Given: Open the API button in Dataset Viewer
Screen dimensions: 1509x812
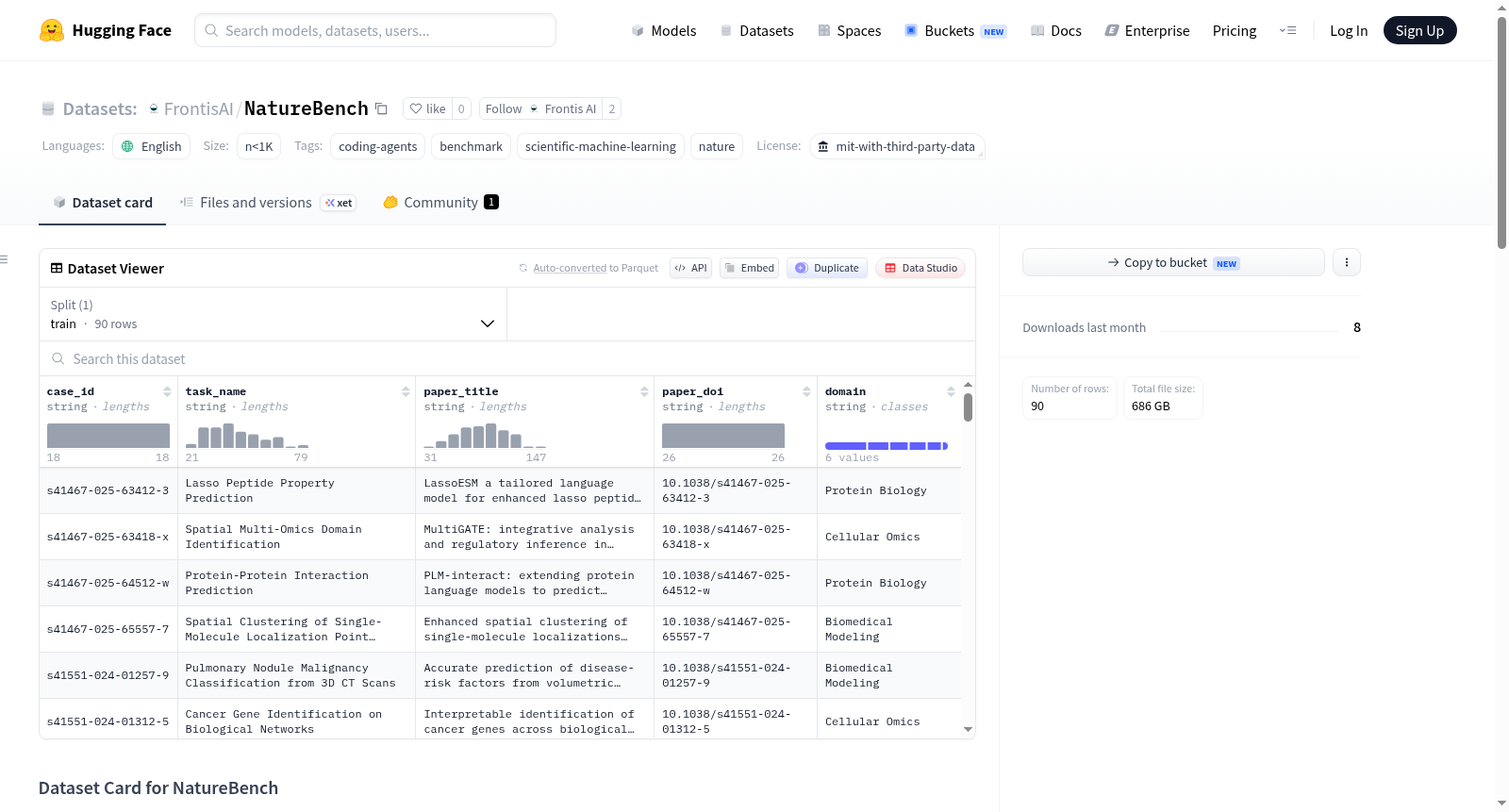Looking at the screenshot, I should [691, 268].
